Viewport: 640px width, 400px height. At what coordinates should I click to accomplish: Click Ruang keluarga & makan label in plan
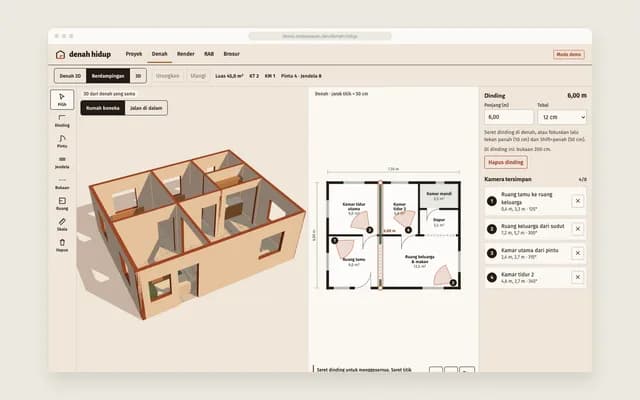coord(420,259)
